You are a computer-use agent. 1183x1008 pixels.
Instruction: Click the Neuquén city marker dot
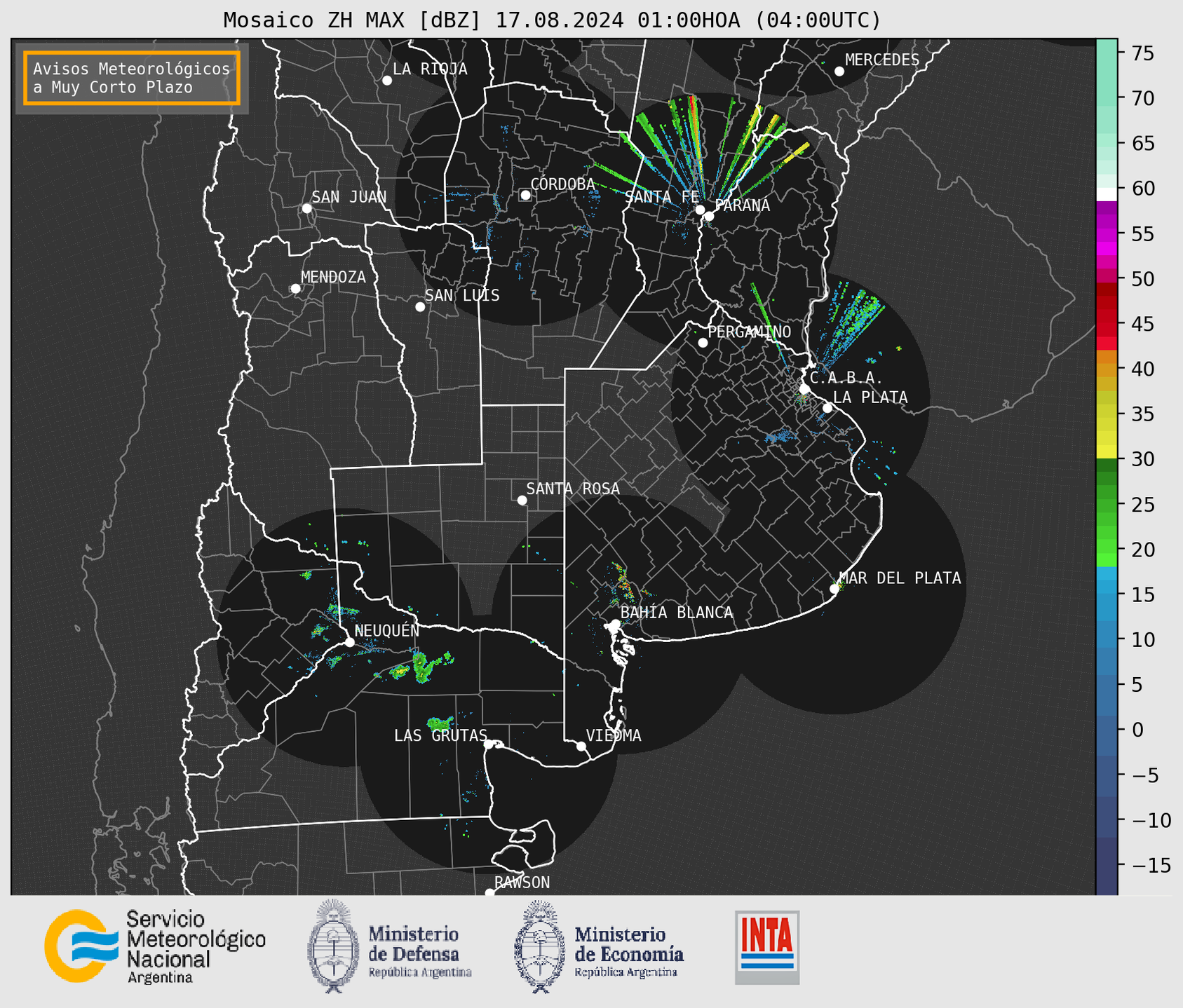point(349,642)
